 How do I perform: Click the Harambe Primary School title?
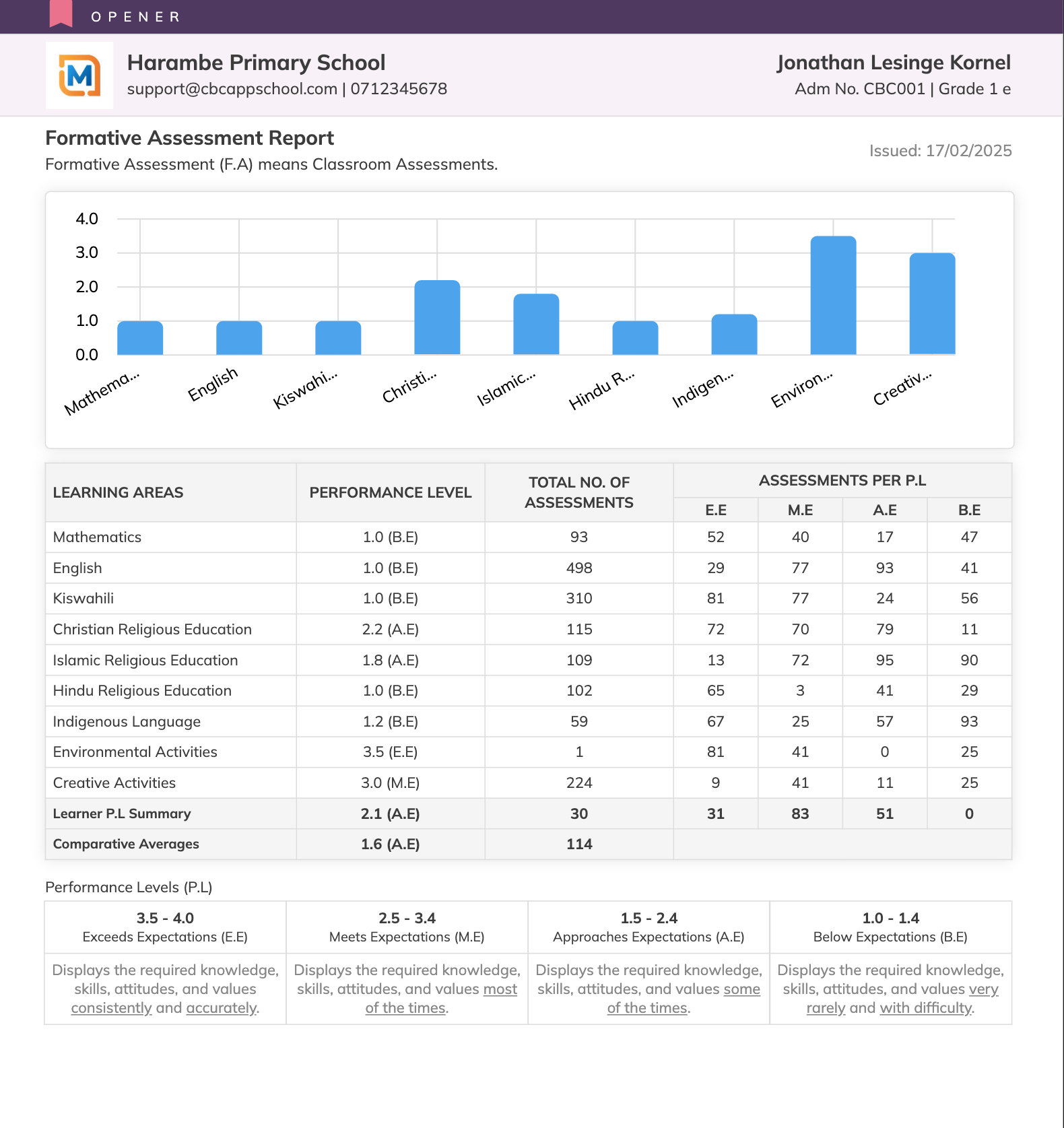coord(256,63)
